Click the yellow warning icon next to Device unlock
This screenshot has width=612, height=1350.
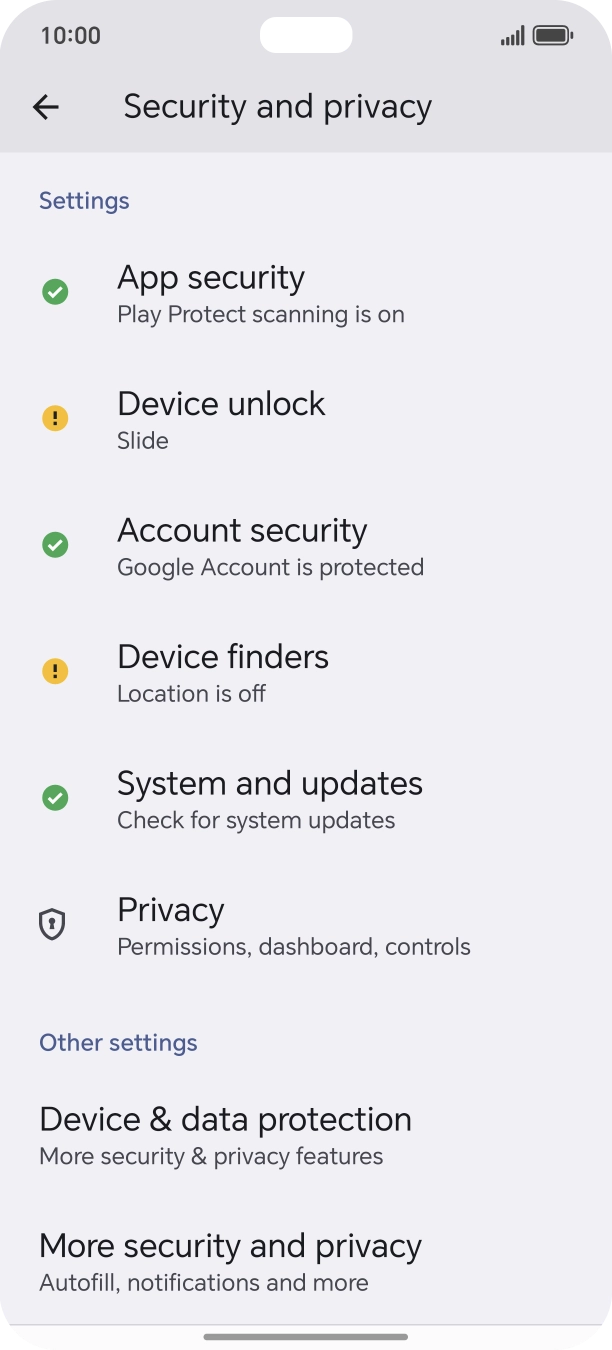tap(55, 418)
